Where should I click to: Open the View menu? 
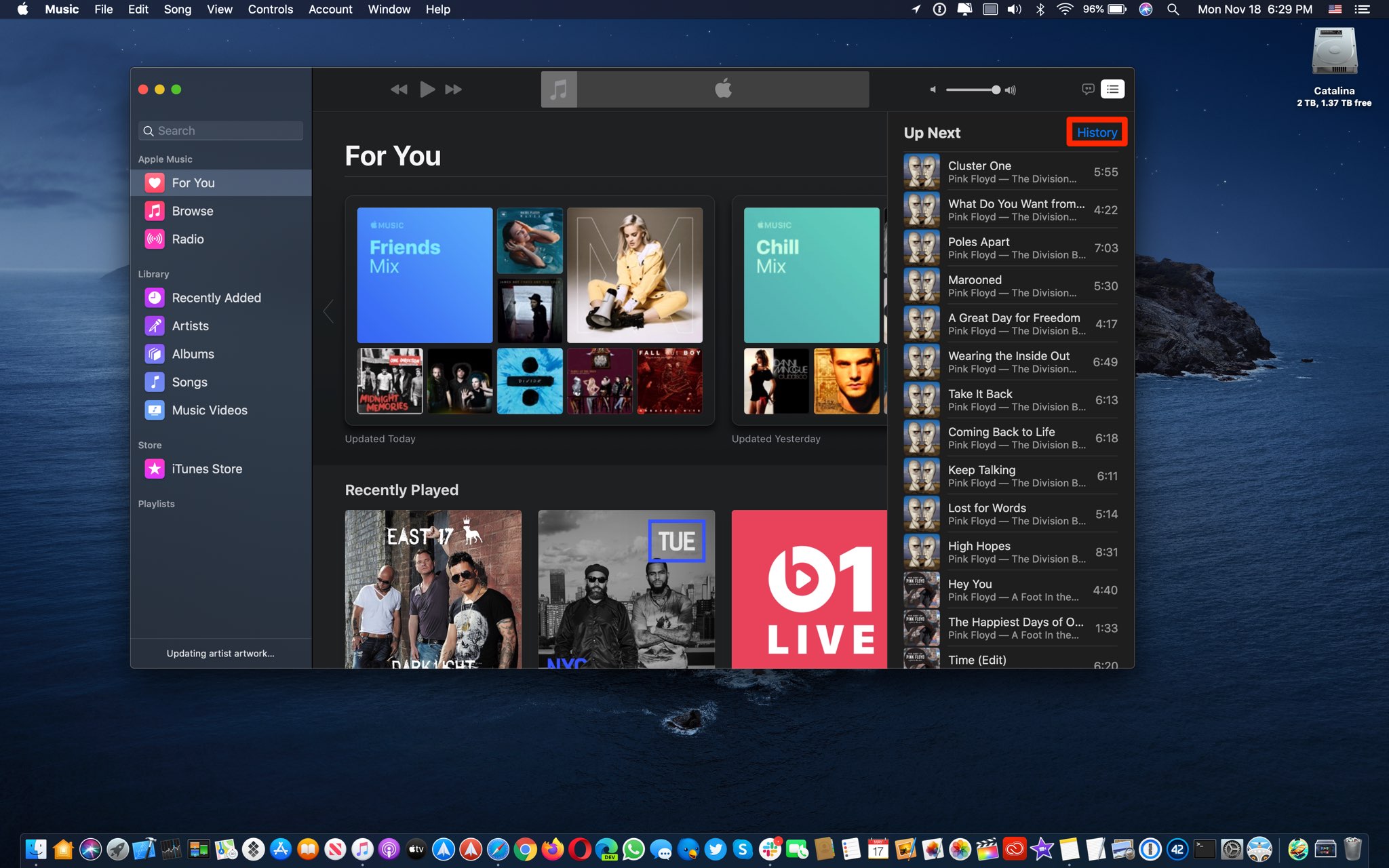coord(220,9)
